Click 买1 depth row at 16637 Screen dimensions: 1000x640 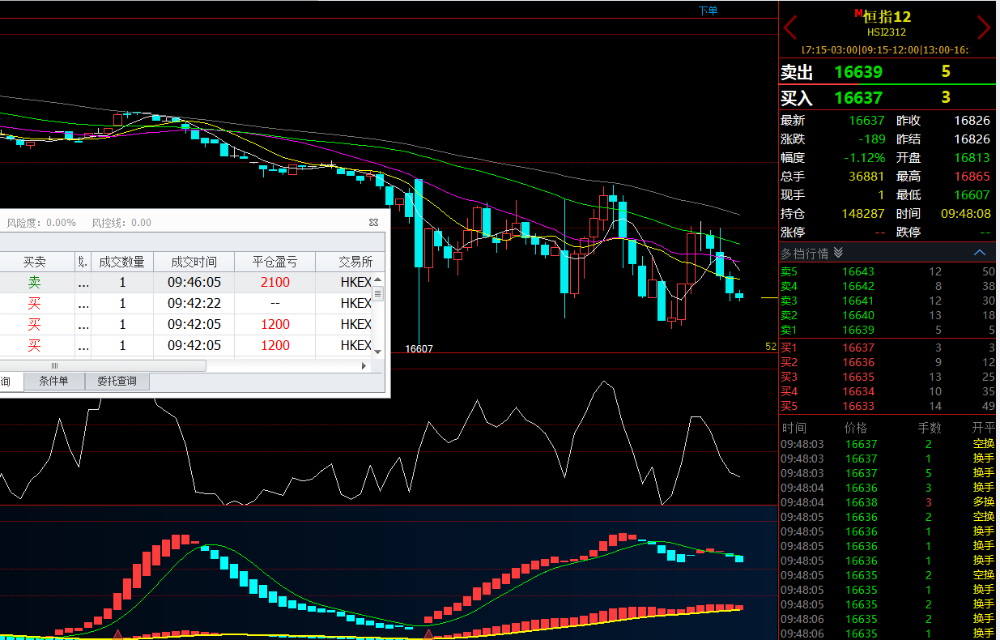888,347
